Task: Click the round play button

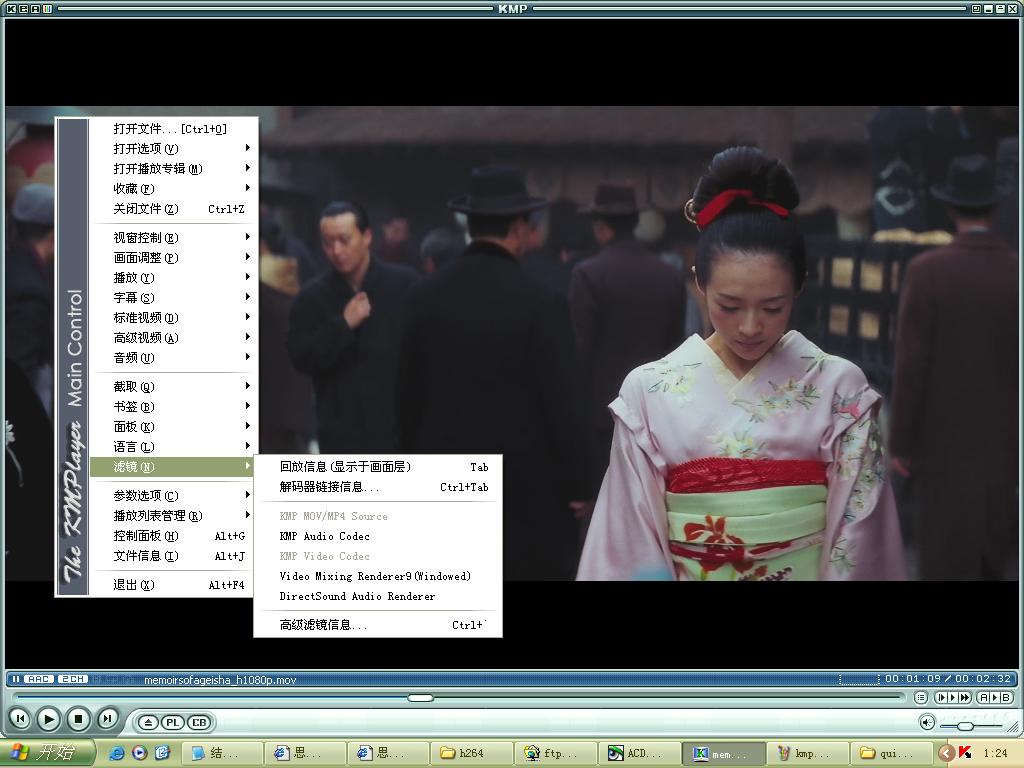Action: tap(48, 719)
